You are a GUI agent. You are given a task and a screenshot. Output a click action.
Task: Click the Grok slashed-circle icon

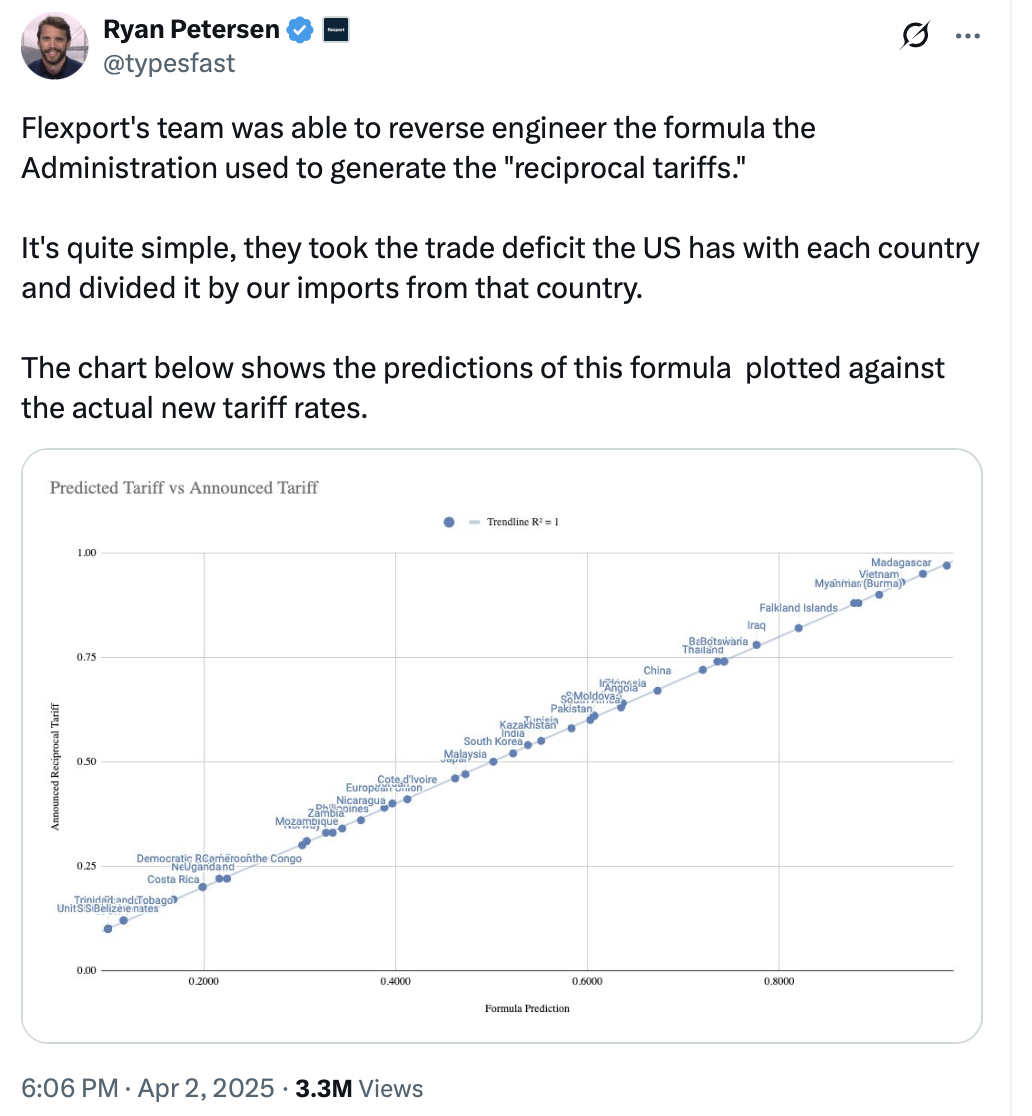(x=913, y=36)
